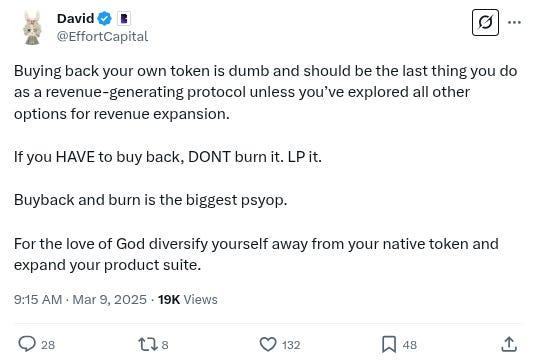
Task: Visit the @EffortCapital handle link
Action: [x=102, y=36]
